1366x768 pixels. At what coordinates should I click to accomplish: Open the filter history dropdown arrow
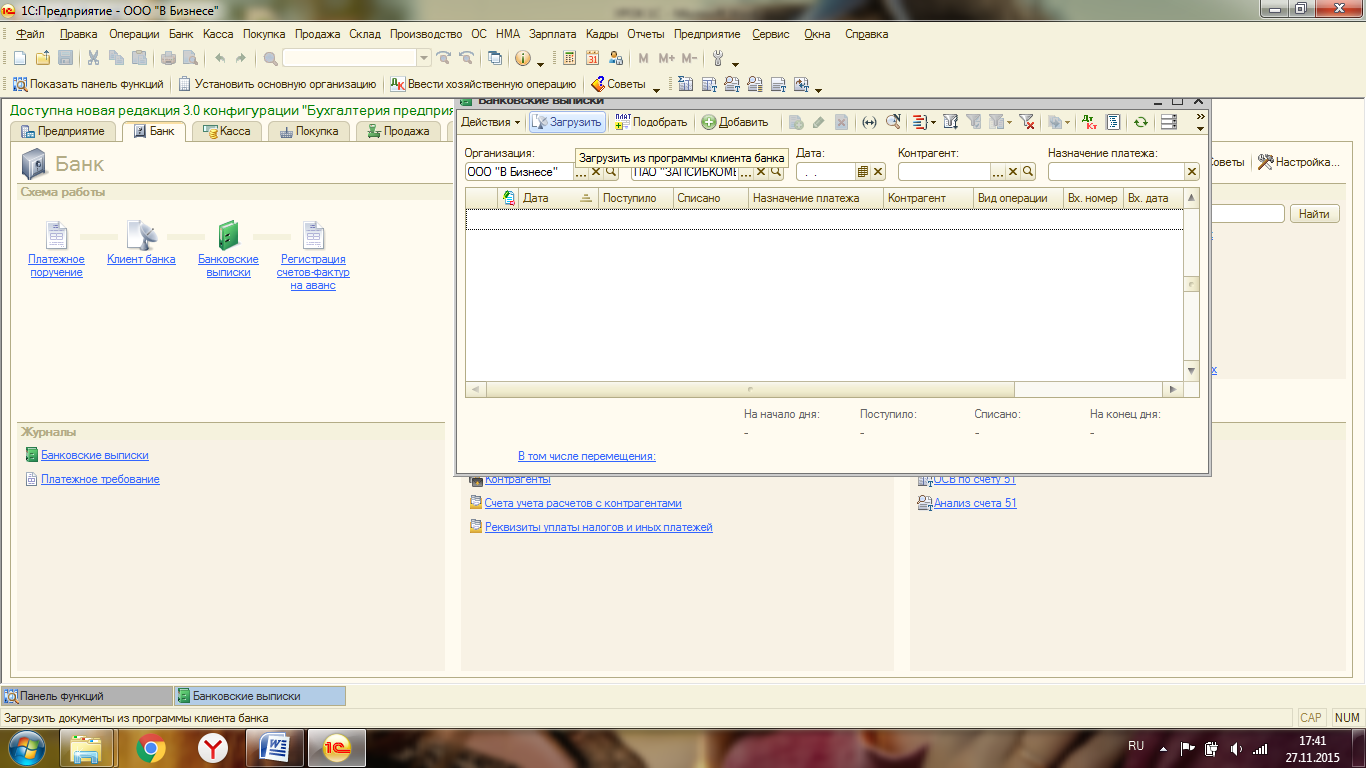coord(1009,123)
